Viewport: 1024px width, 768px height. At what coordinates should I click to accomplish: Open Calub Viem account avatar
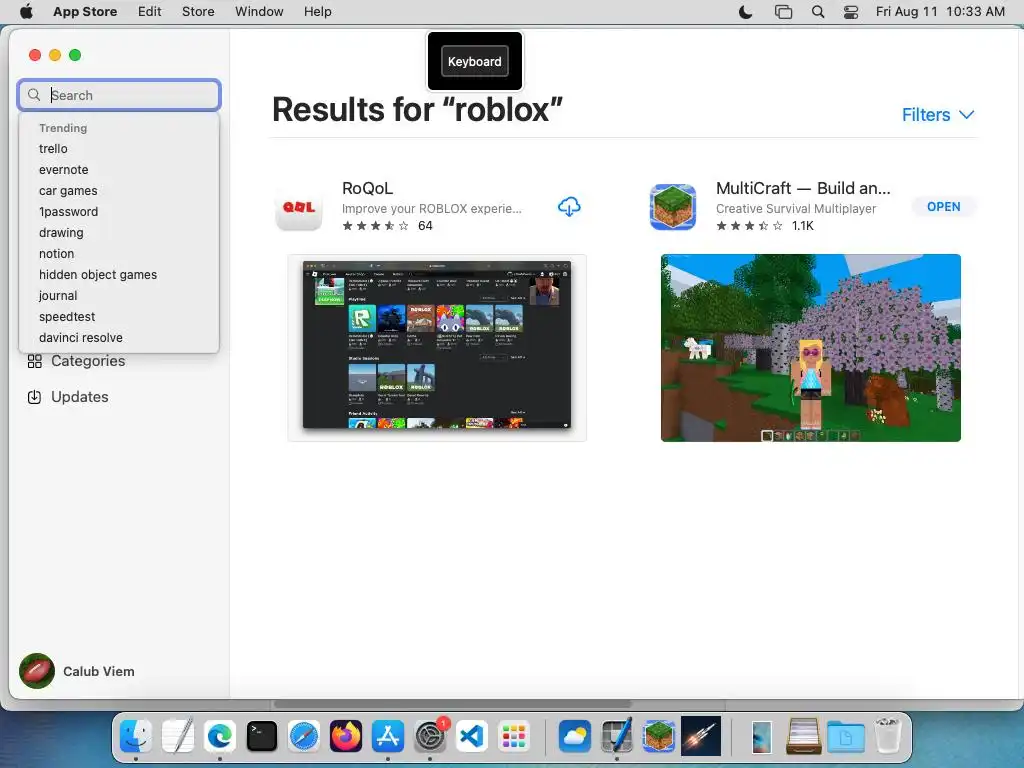[37, 671]
